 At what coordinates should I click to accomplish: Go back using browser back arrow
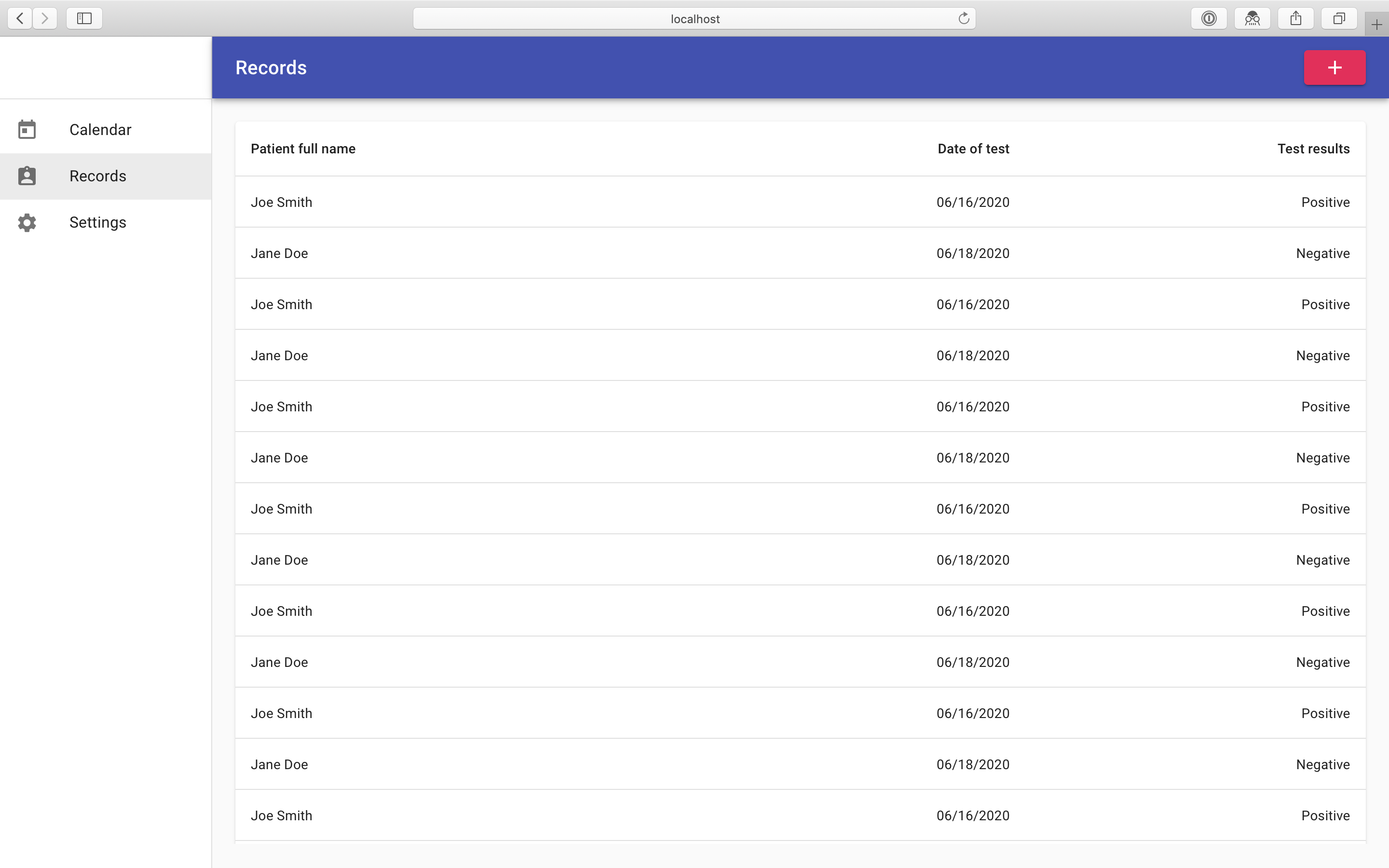[x=20, y=18]
